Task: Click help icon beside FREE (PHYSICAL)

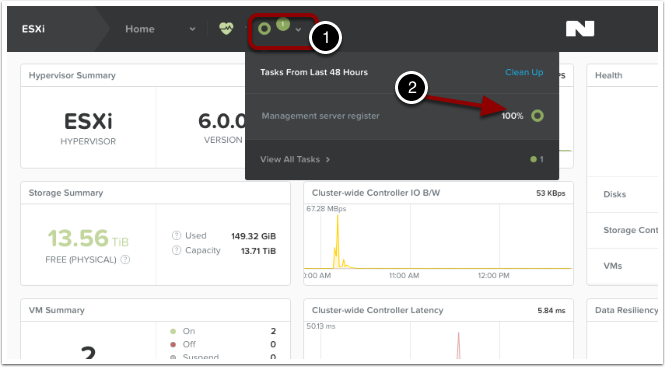Action: pos(125,259)
